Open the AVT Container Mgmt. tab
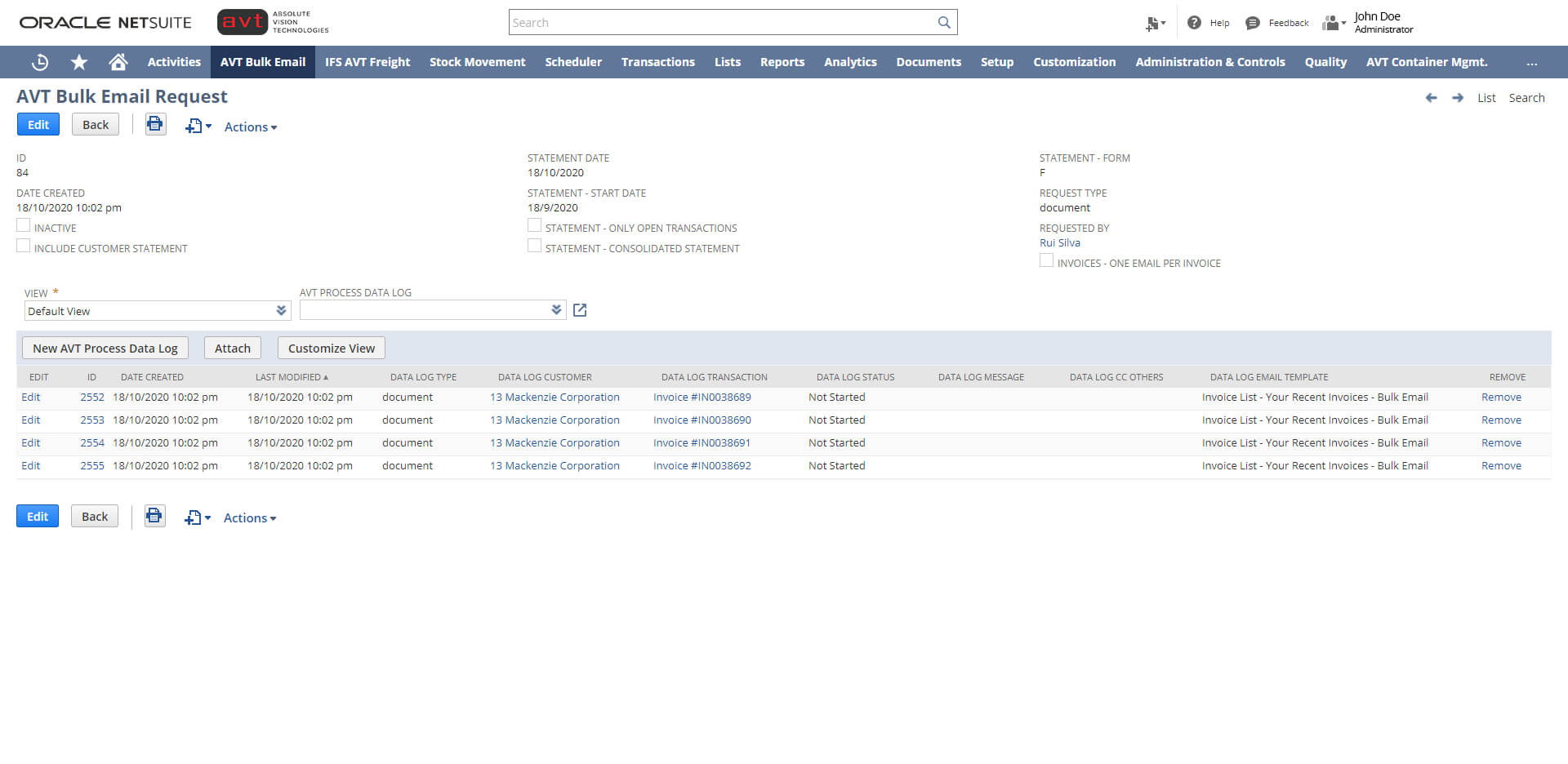1568x764 pixels. 1426,61
